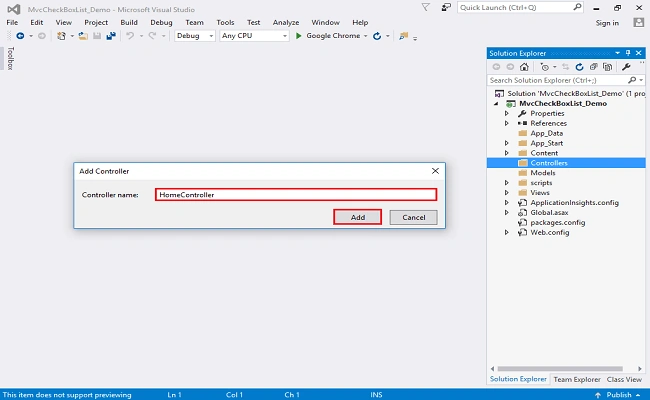650x400 pixels.
Task: Open the Toolbox side tab
Action: tap(10, 58)
